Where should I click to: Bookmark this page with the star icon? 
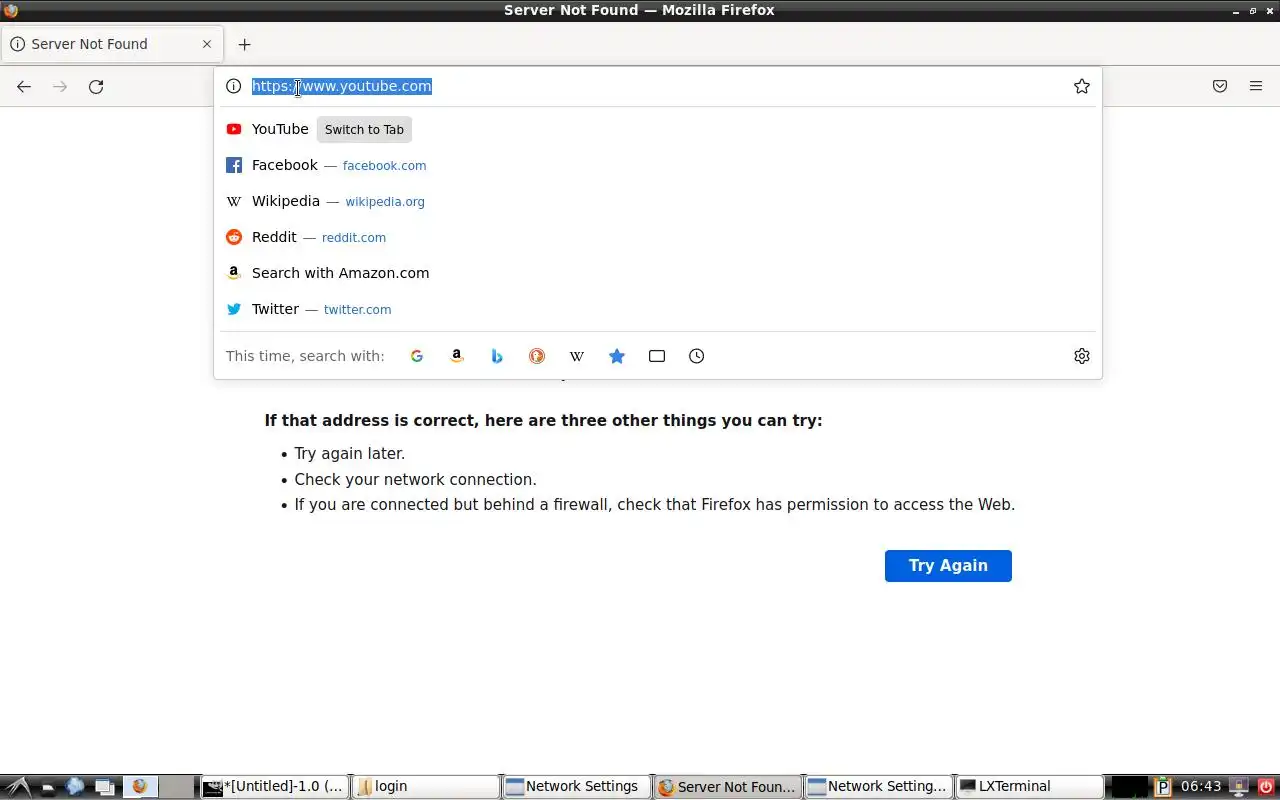tap(1082, 86)
